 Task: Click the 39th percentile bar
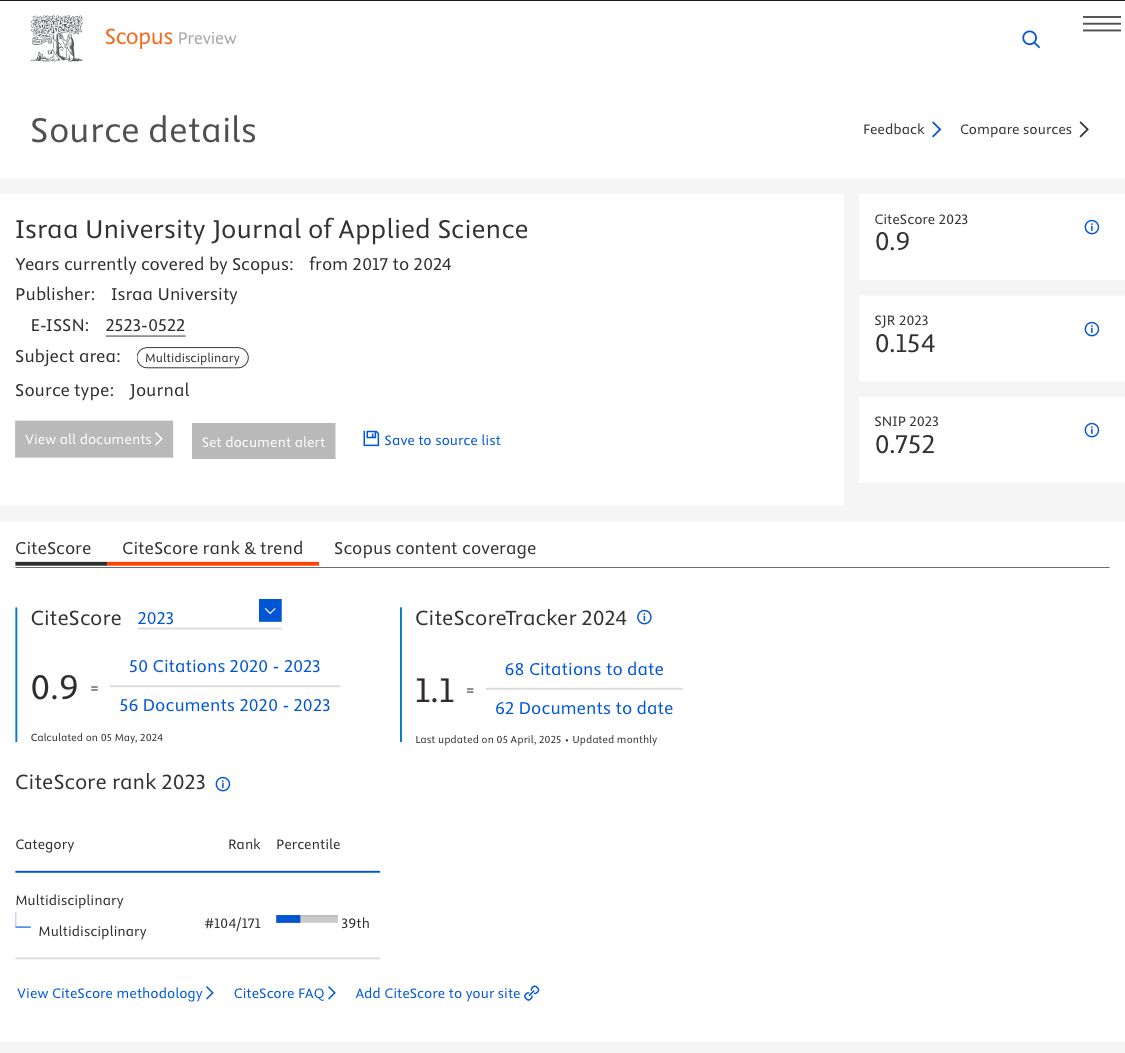(x=306, y=919)
